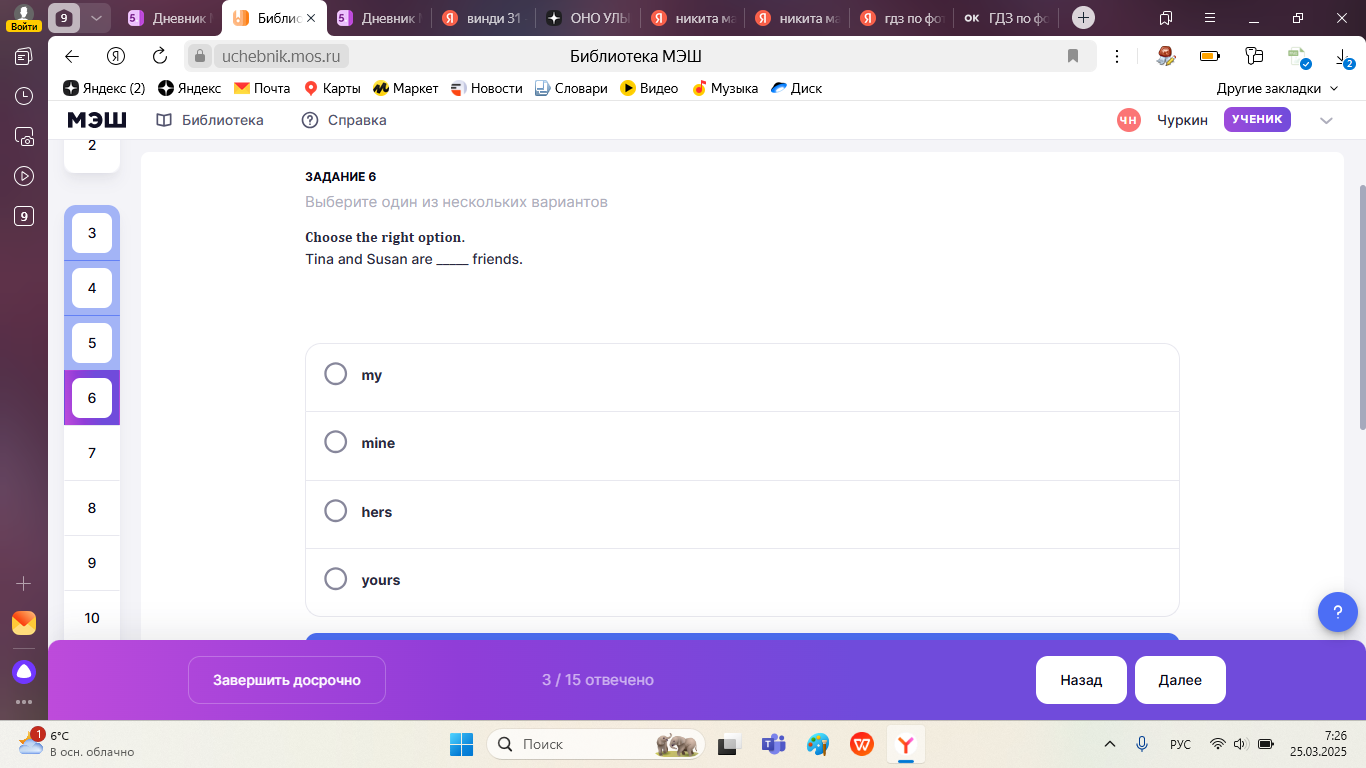Click the Далее button
The width and height of the screenshot is (1366, 768).
click(1180, 680)
